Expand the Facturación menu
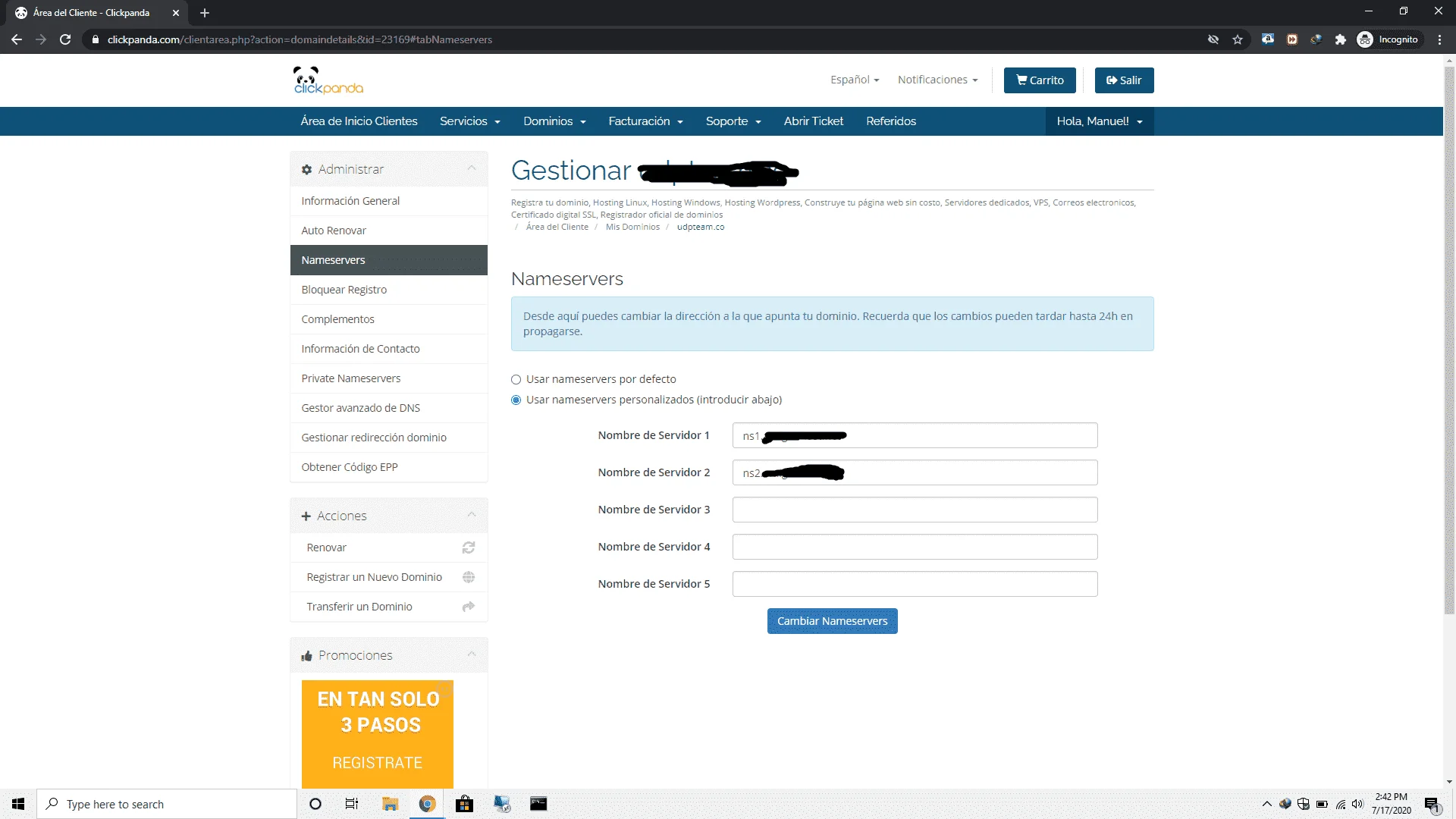This screenshot has width=1456, height=819. pyautogui.click(x=646, y=121)
